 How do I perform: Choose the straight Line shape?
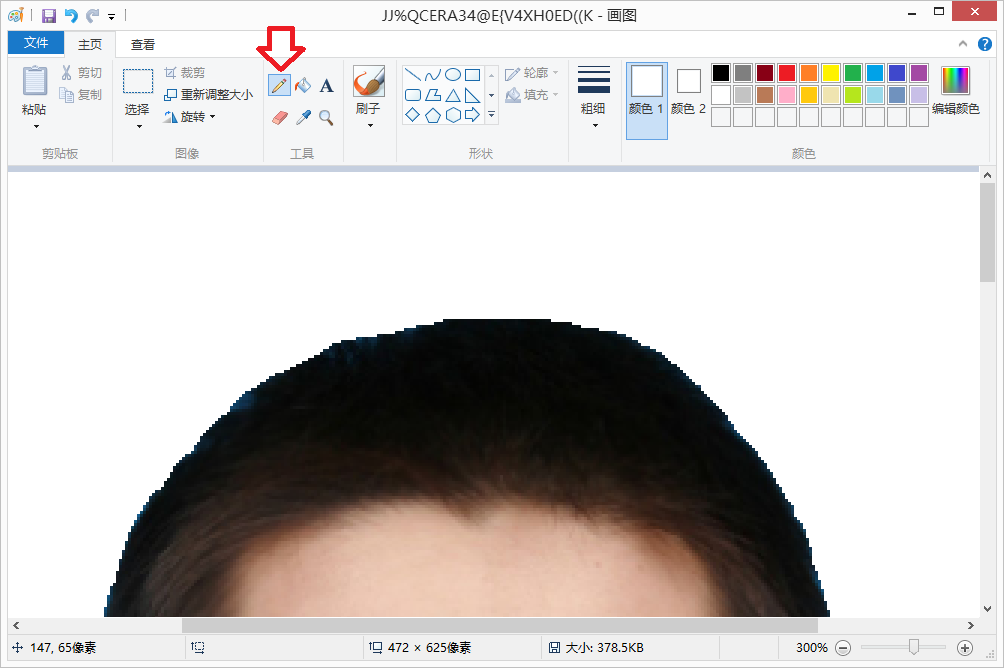pyautogui.click(x=413, y=75)
